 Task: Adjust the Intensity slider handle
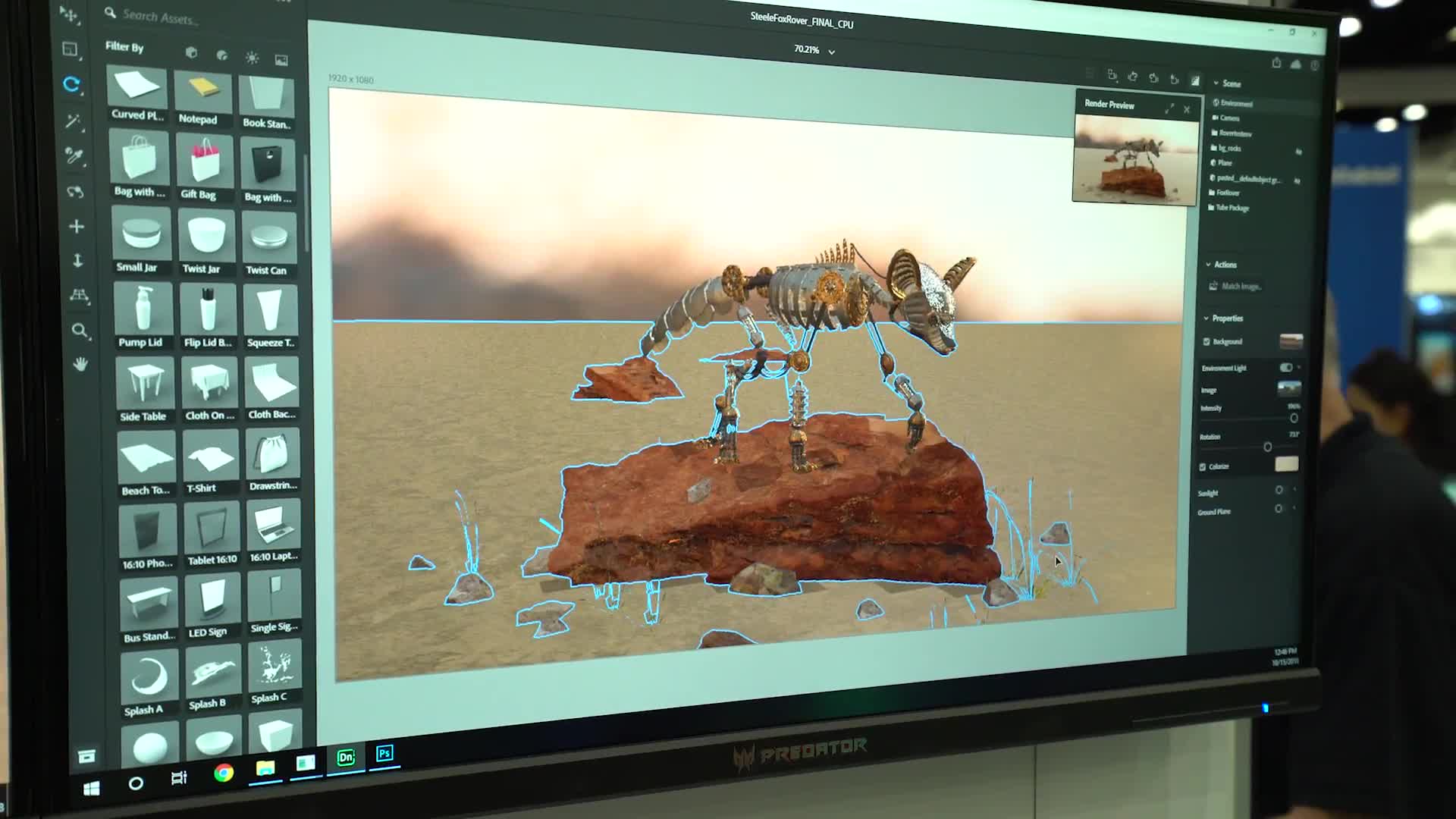coord(1294,418)
